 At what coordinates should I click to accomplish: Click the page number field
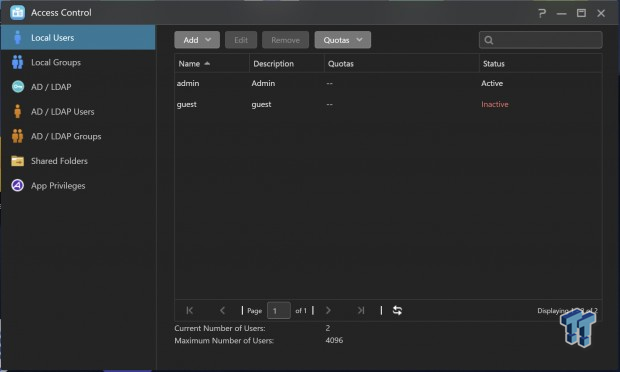pyautogui.click(x=279, y=310)
